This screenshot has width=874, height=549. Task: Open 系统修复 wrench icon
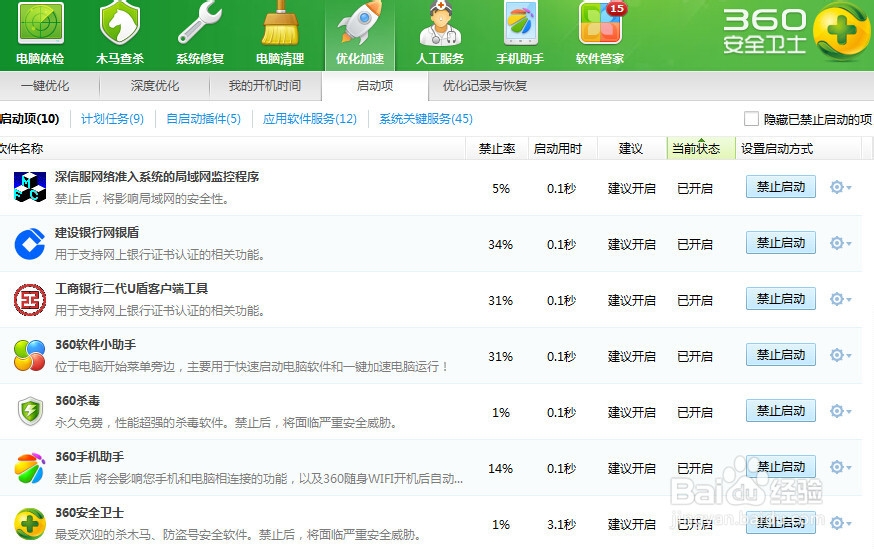pos(200,23)
